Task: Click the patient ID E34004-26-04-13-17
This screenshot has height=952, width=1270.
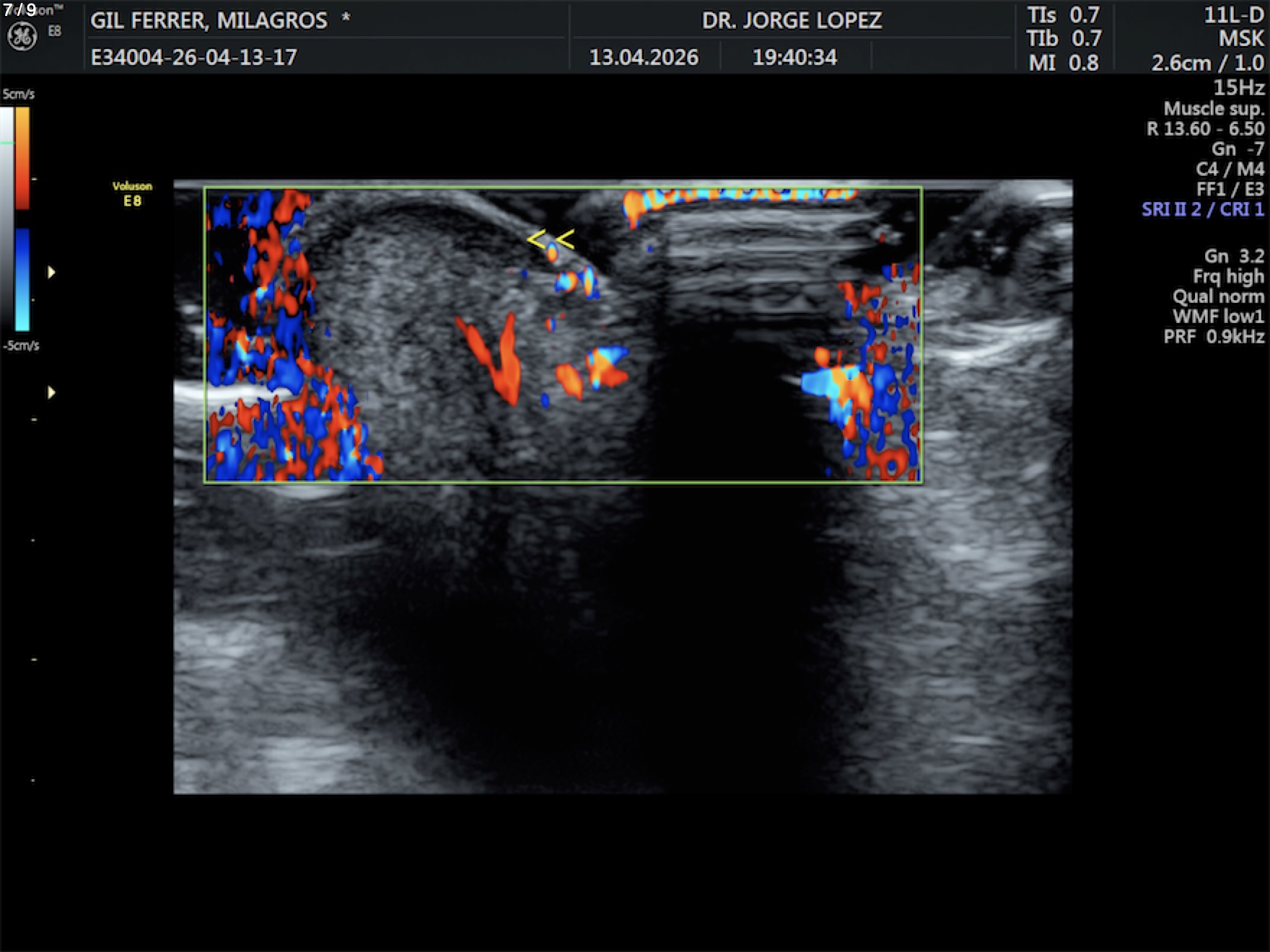Action: click(x=193, y=58)
